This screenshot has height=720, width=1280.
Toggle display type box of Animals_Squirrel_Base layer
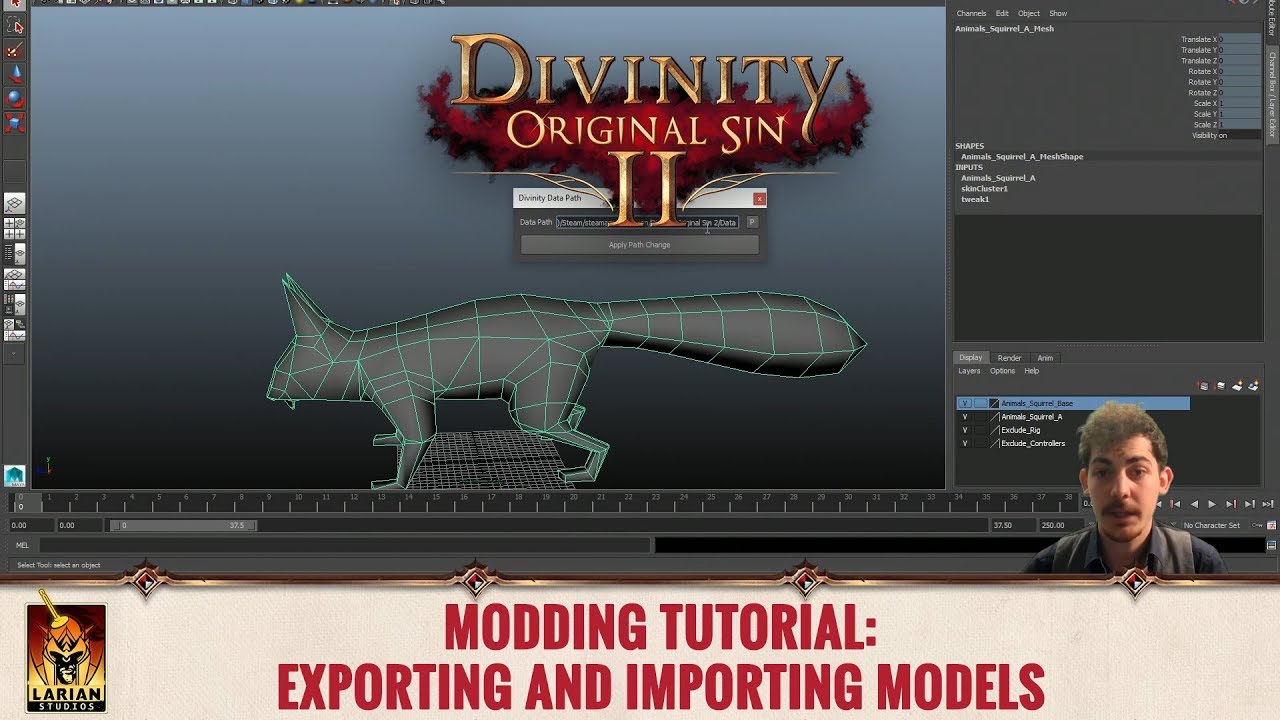pyautogui.click(x=981, y=404)
